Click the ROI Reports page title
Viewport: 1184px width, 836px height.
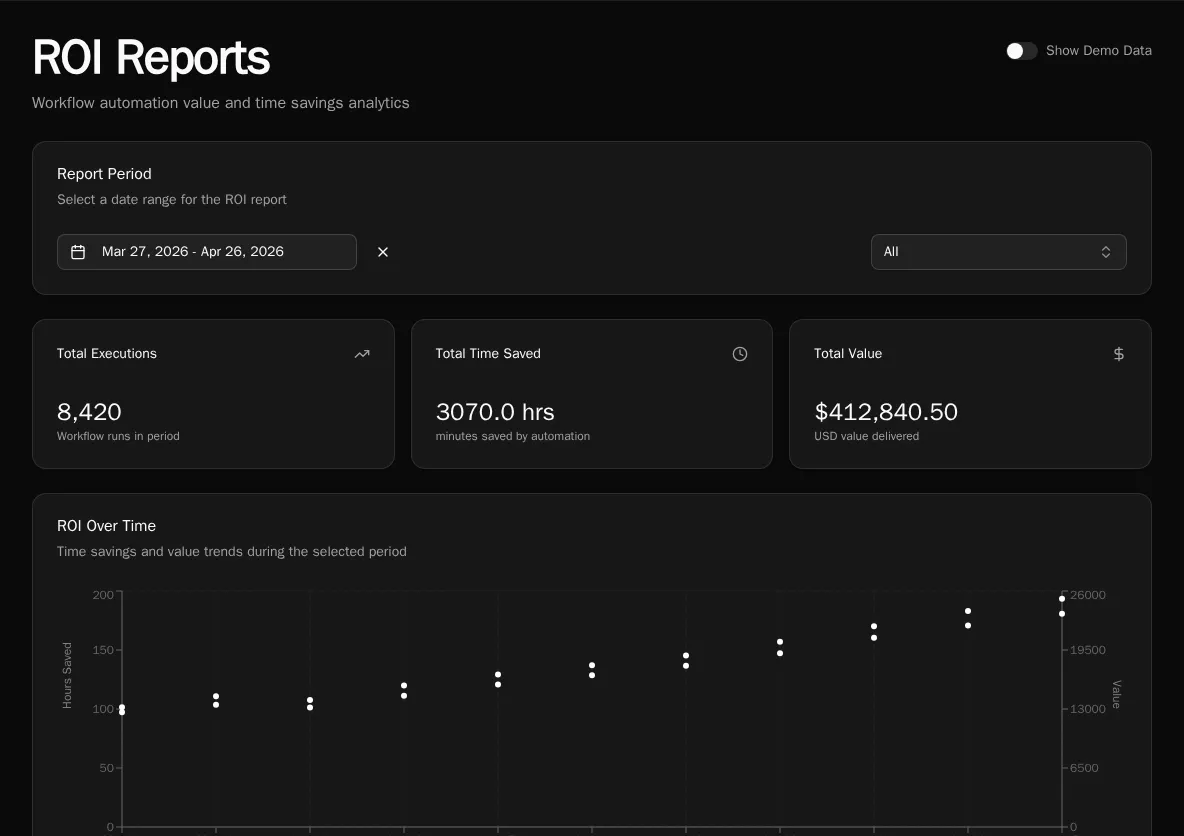150,58
